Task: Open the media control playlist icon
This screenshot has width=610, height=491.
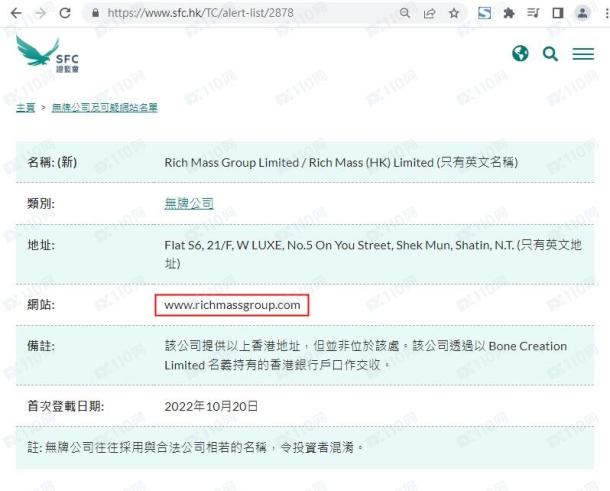Action: click(533, 13)
